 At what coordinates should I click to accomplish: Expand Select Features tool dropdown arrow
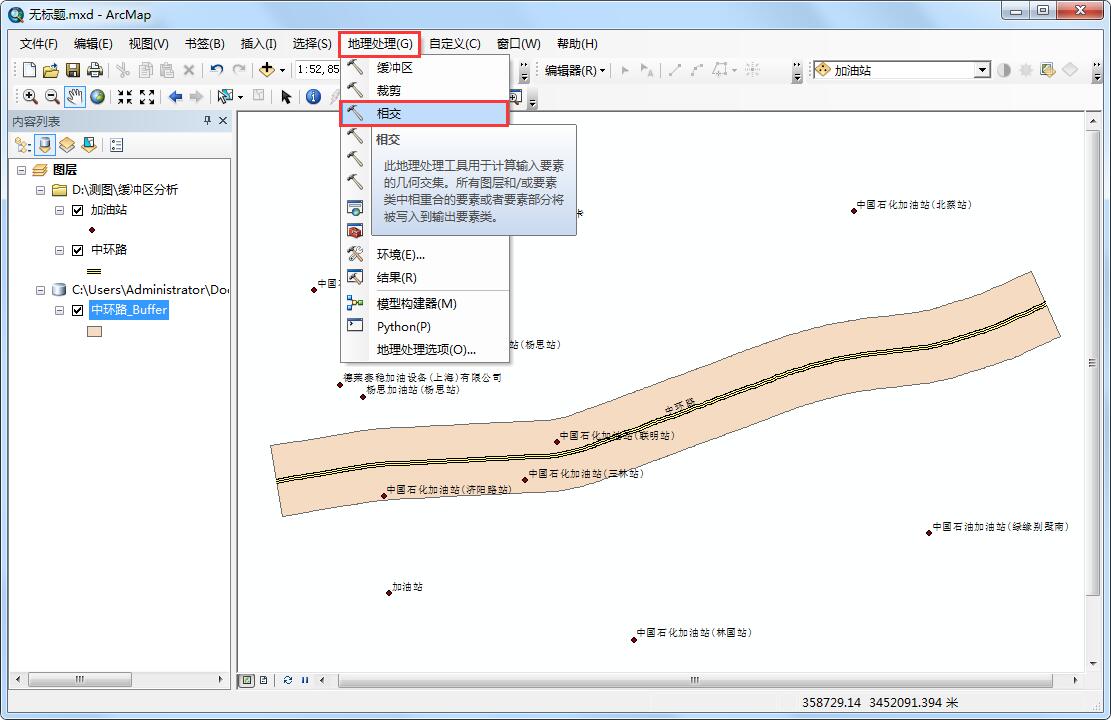pyautogui.click(x=240, y=97)
